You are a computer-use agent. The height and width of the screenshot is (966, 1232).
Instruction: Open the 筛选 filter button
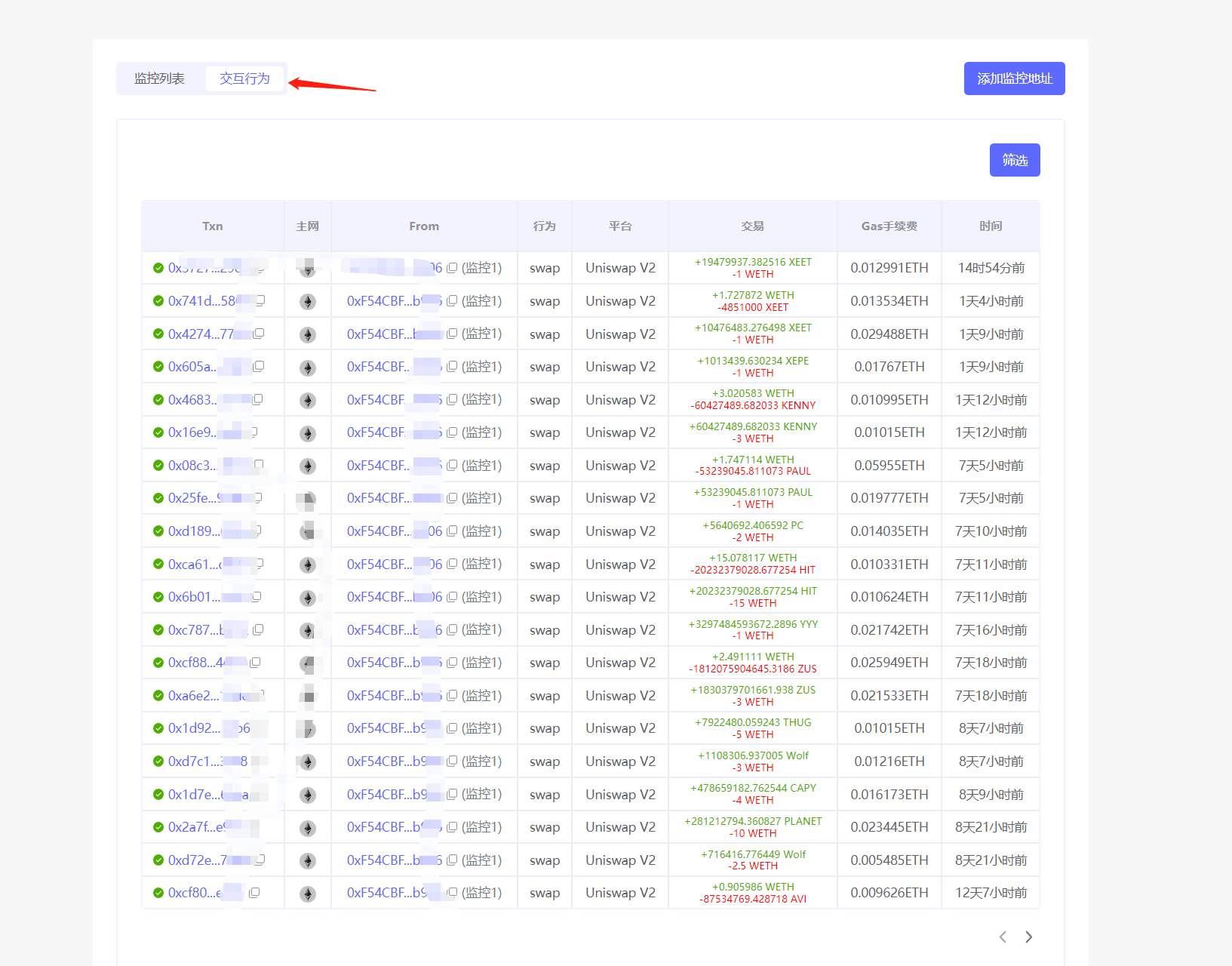click(1015, 160)
